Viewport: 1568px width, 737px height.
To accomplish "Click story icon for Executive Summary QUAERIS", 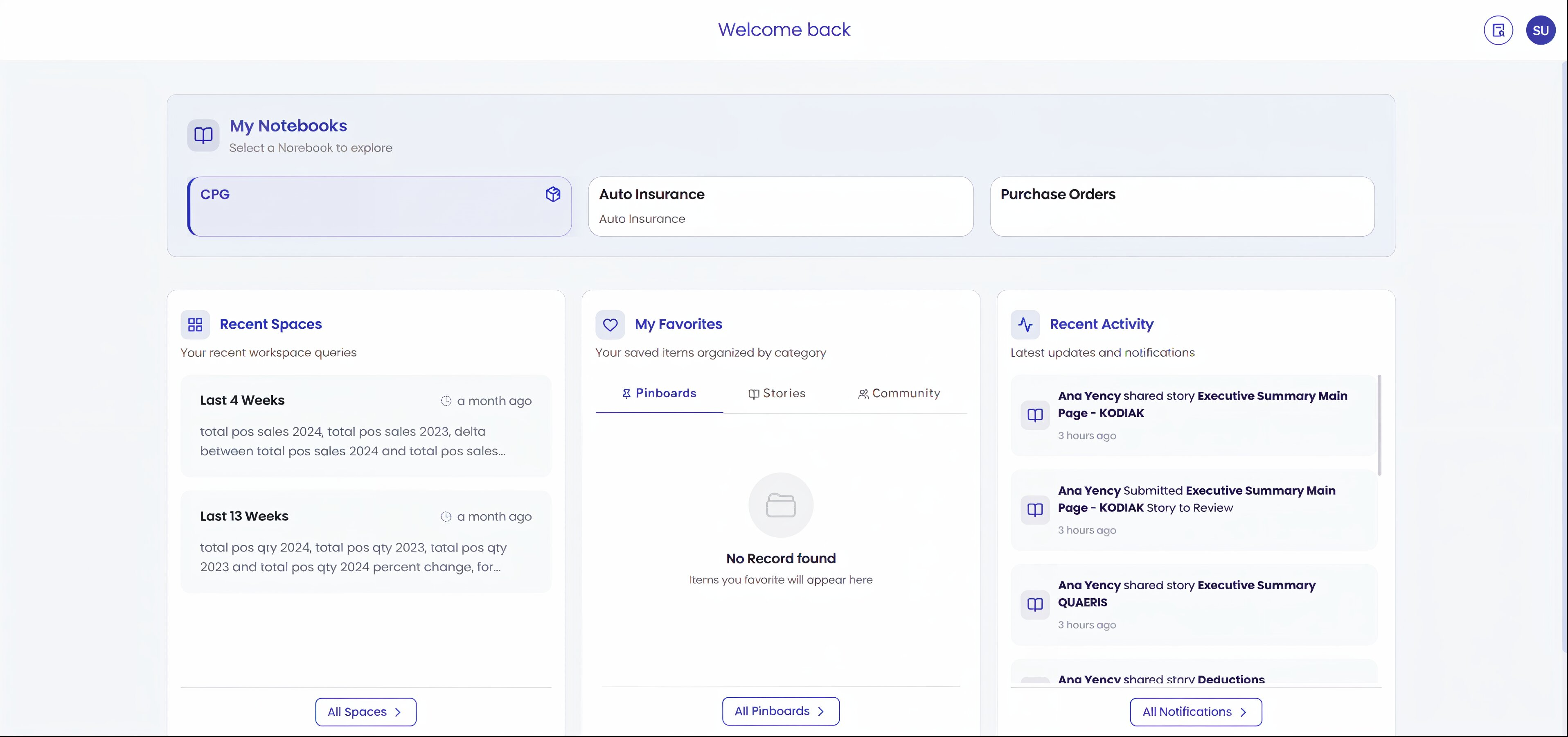I will point(1035,604).
